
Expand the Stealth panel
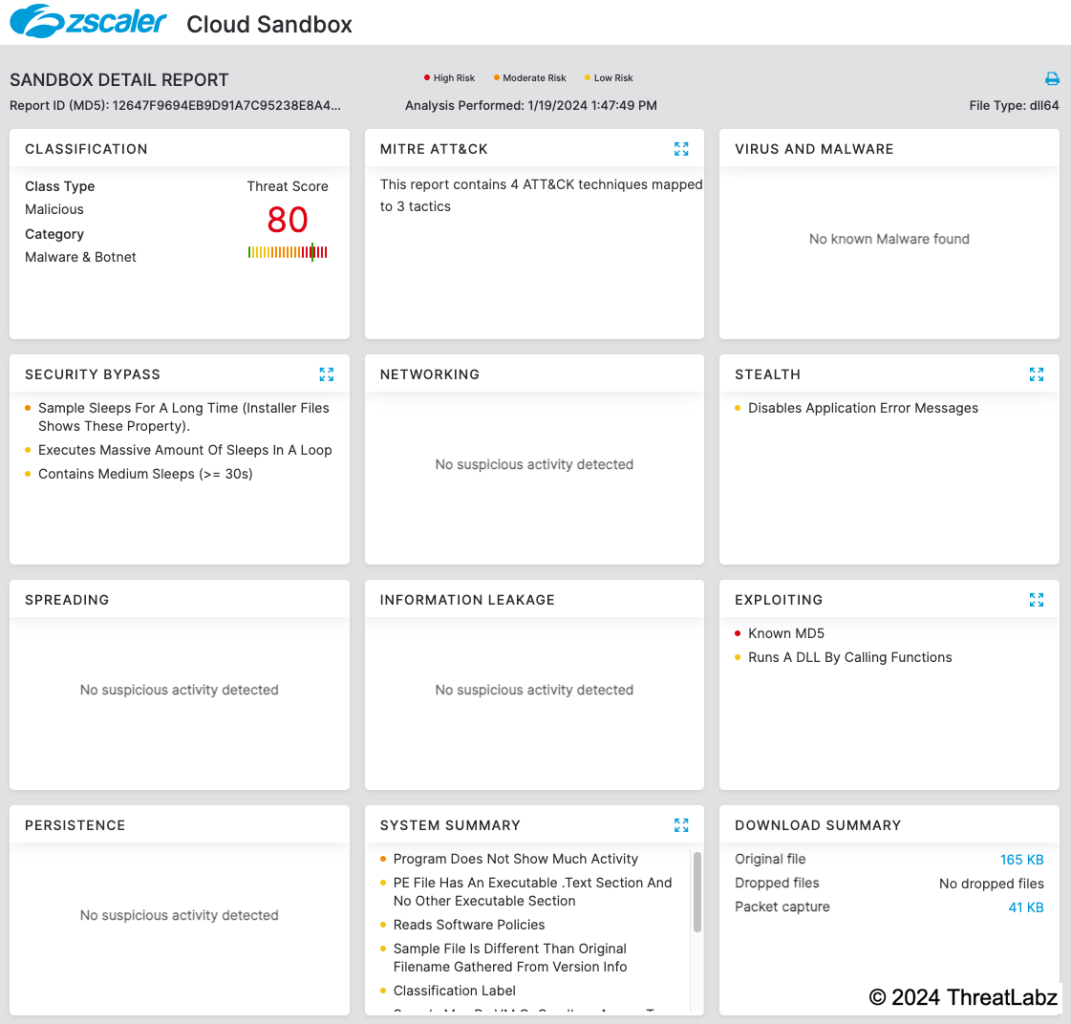tap(1036, 374)
